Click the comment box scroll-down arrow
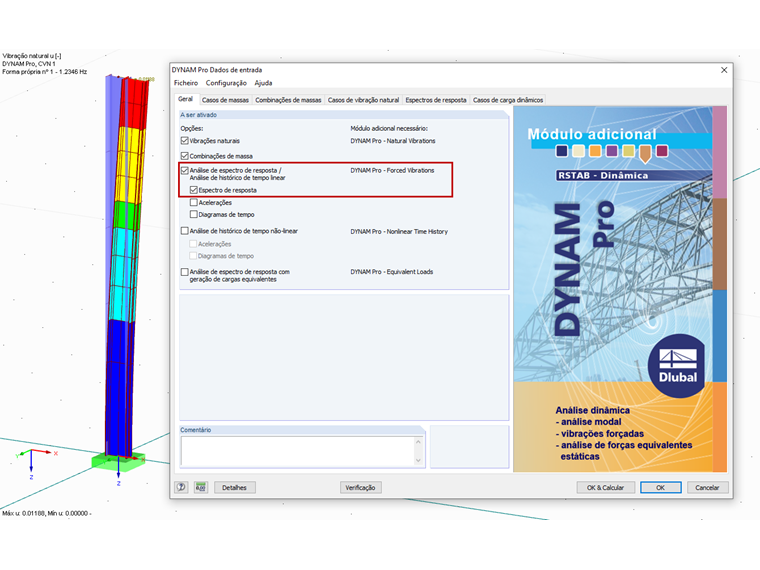Image resolution: width=760 pixels, height=570 pixels. click(x=419, y=461)
